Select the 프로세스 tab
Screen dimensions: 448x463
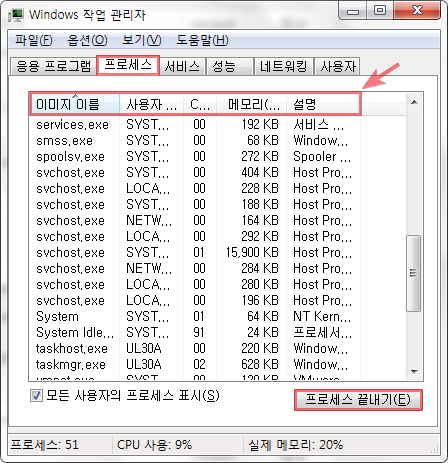[x=128, y=65]
